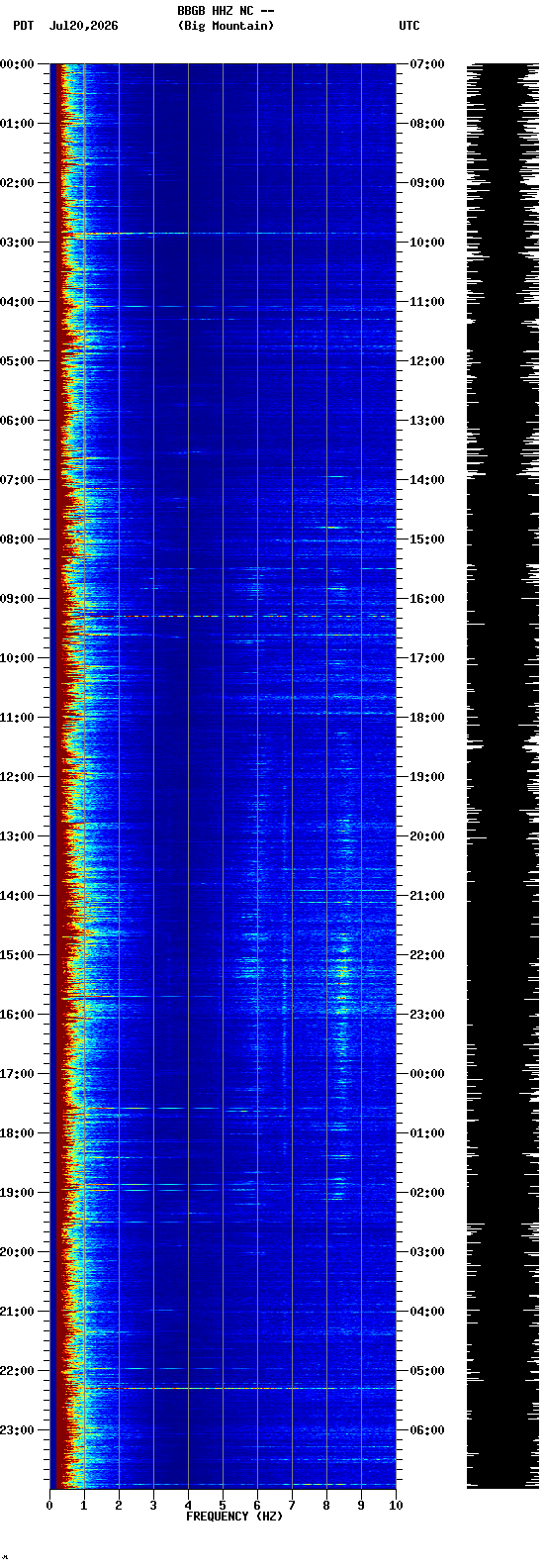
Task: Click the '20:00' PDT time label
Action: pos(17,1252)
